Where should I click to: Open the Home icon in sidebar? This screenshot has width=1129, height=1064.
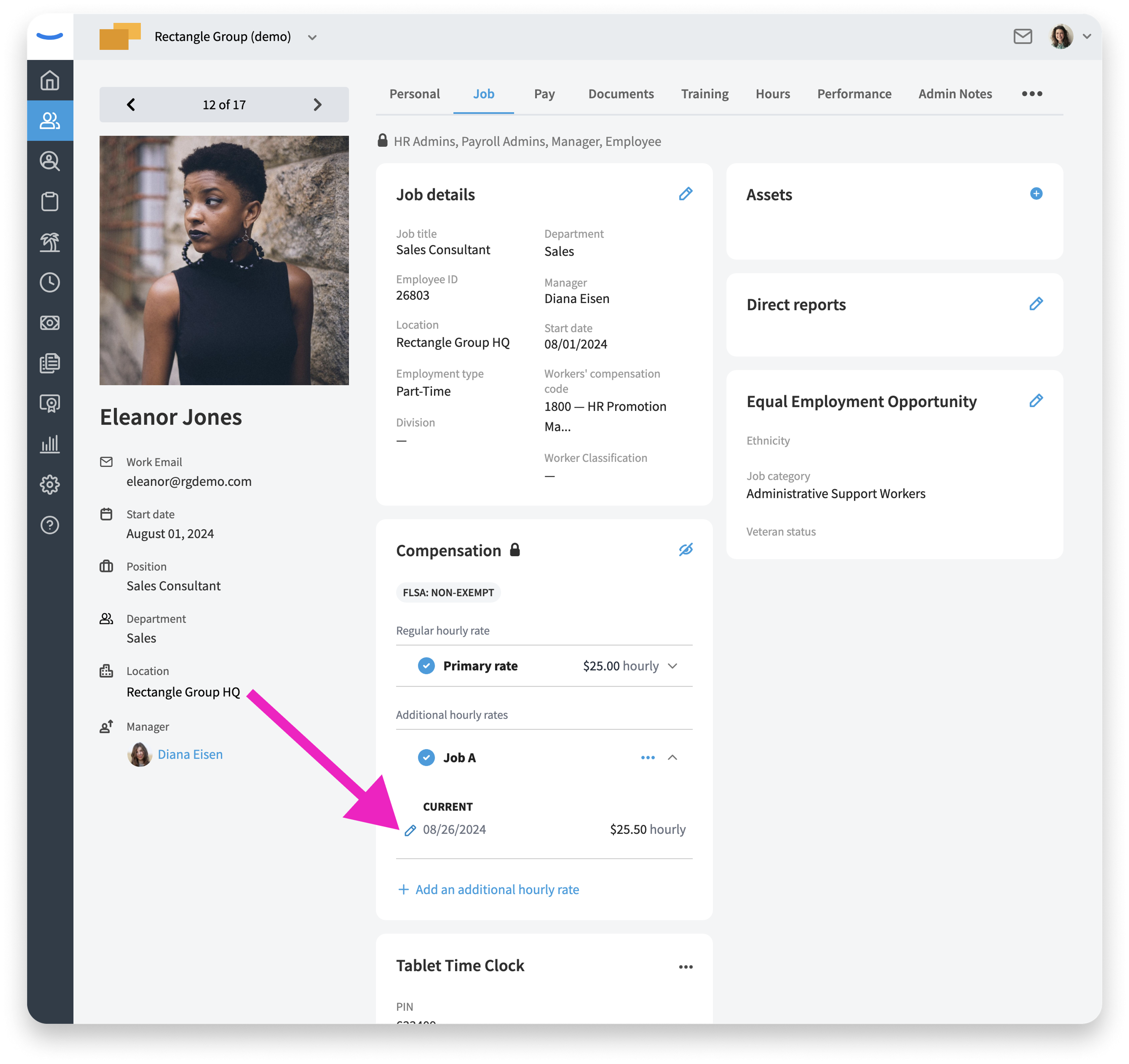click(50, 80)
